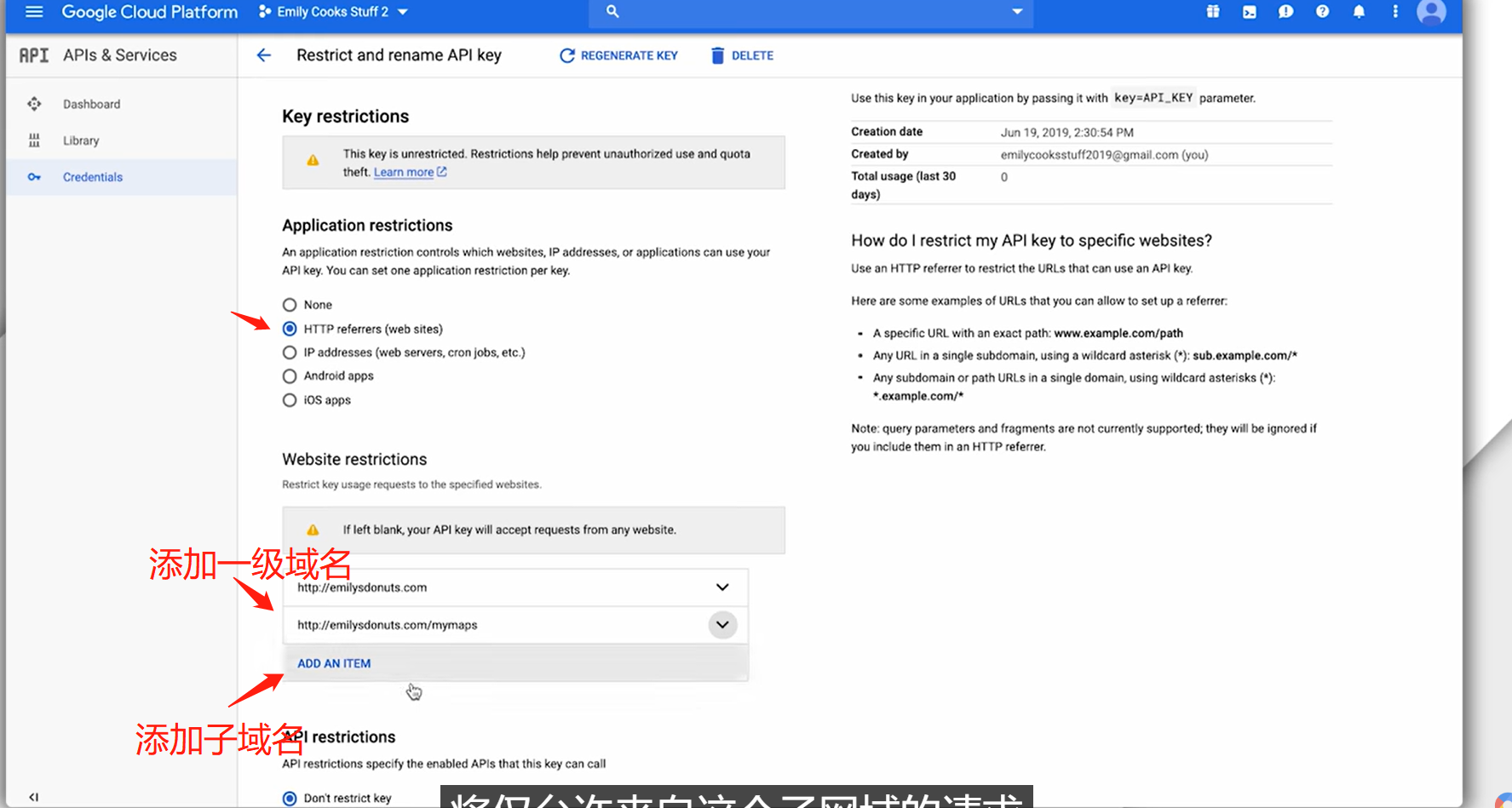Click the http://emilysdonuts.com/mymaps referrer field

pyautogui.click(x=515, y=625)
